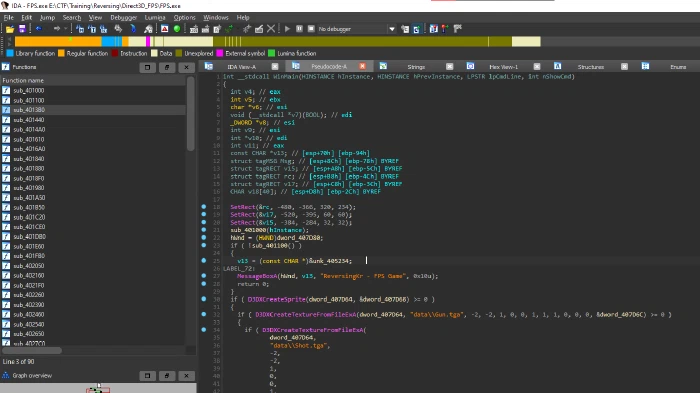Click the green double-arrow toolbar icon

coord(229,29)
